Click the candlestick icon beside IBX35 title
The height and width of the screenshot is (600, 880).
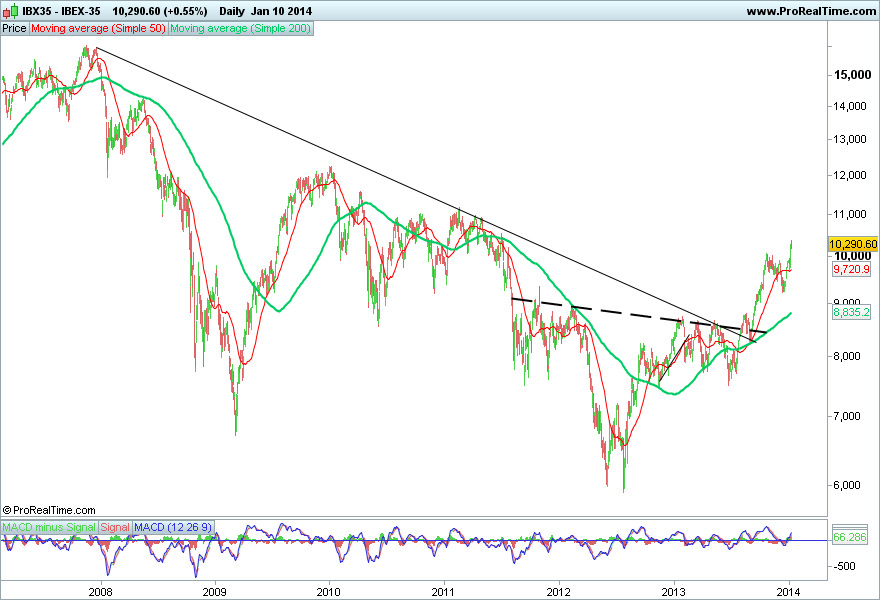10,11
